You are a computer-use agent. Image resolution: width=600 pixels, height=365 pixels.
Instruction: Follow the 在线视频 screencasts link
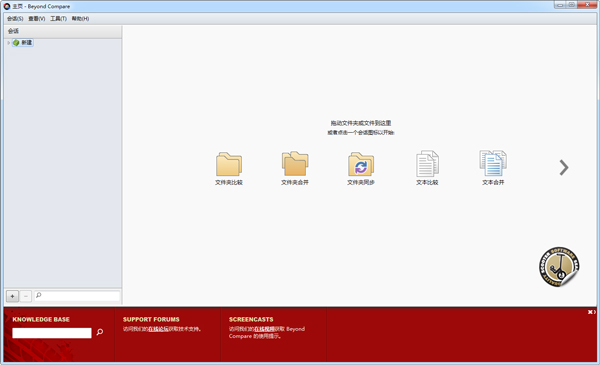[x=264, y=329]
